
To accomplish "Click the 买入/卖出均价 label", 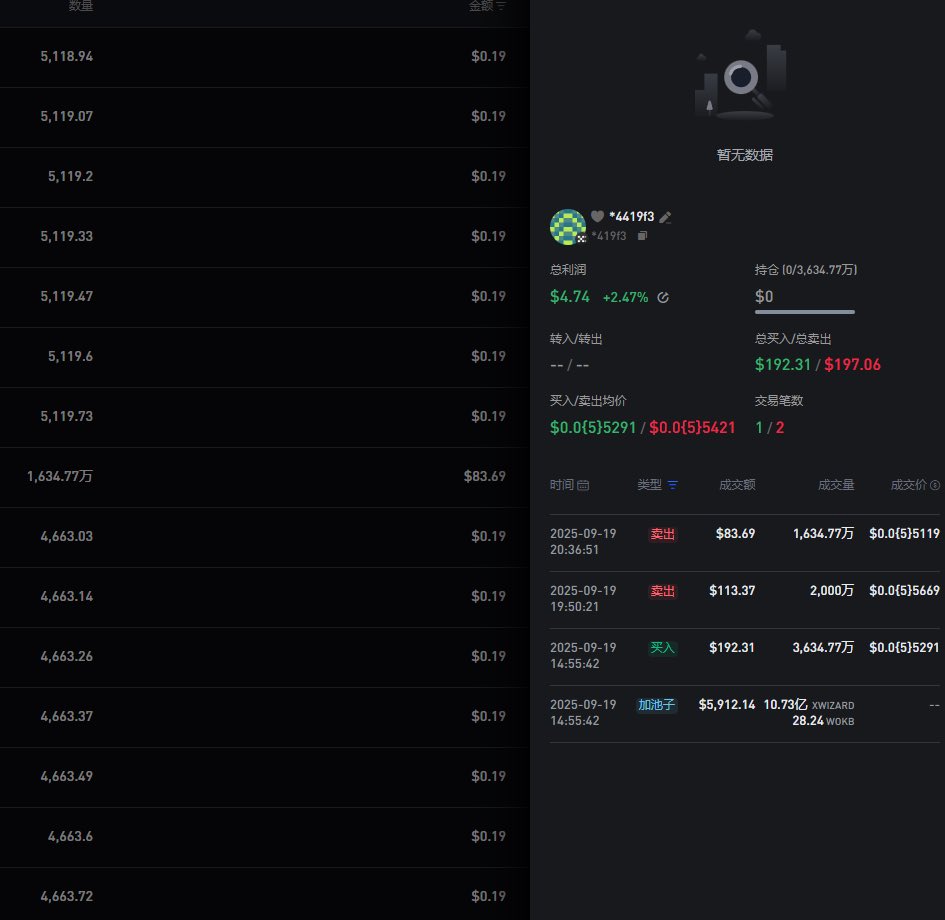I will pyautogui.click(x=588, y=401).
